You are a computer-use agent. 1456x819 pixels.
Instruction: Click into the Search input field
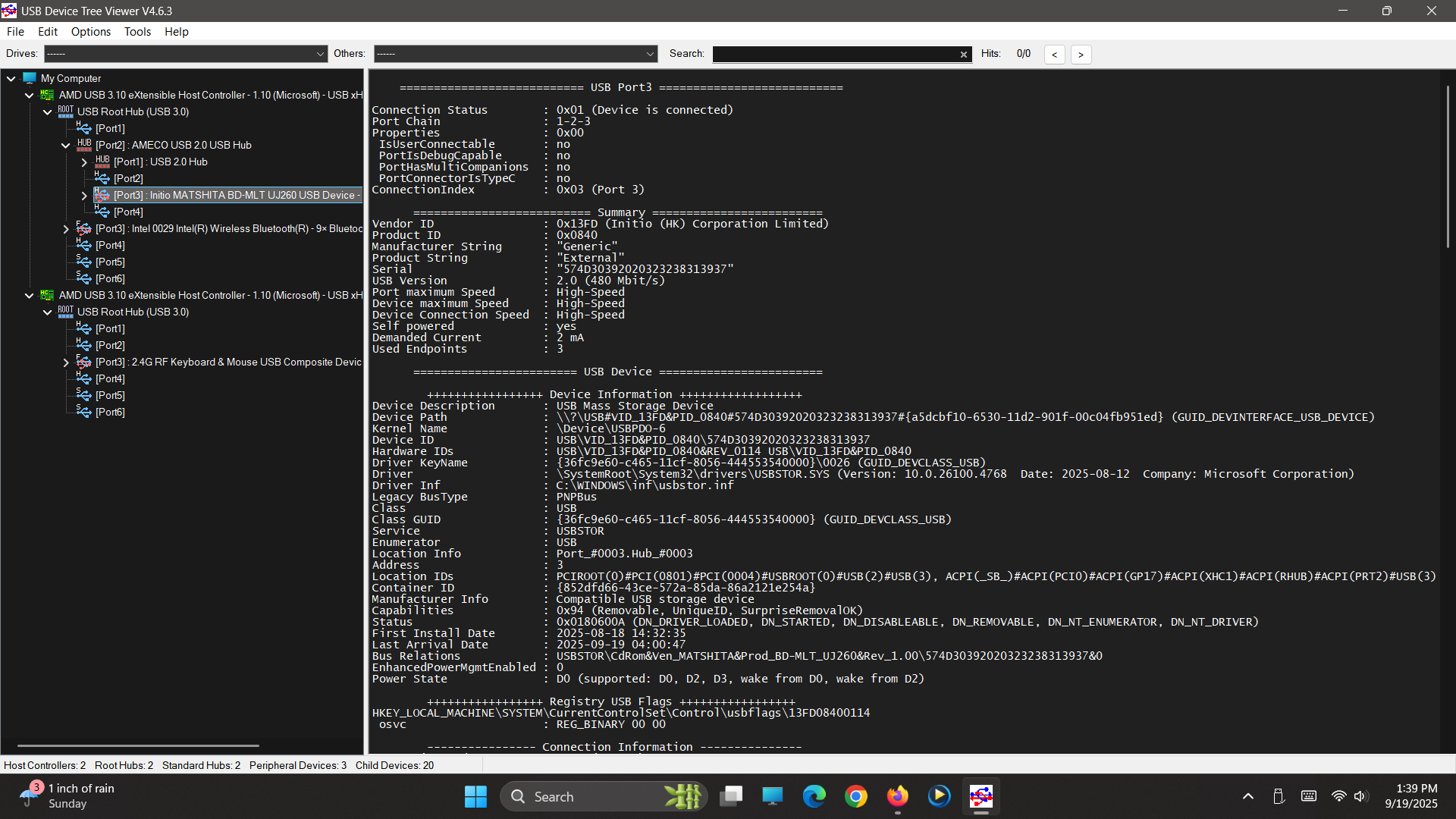pyautogui.click(x=834, y=54)
